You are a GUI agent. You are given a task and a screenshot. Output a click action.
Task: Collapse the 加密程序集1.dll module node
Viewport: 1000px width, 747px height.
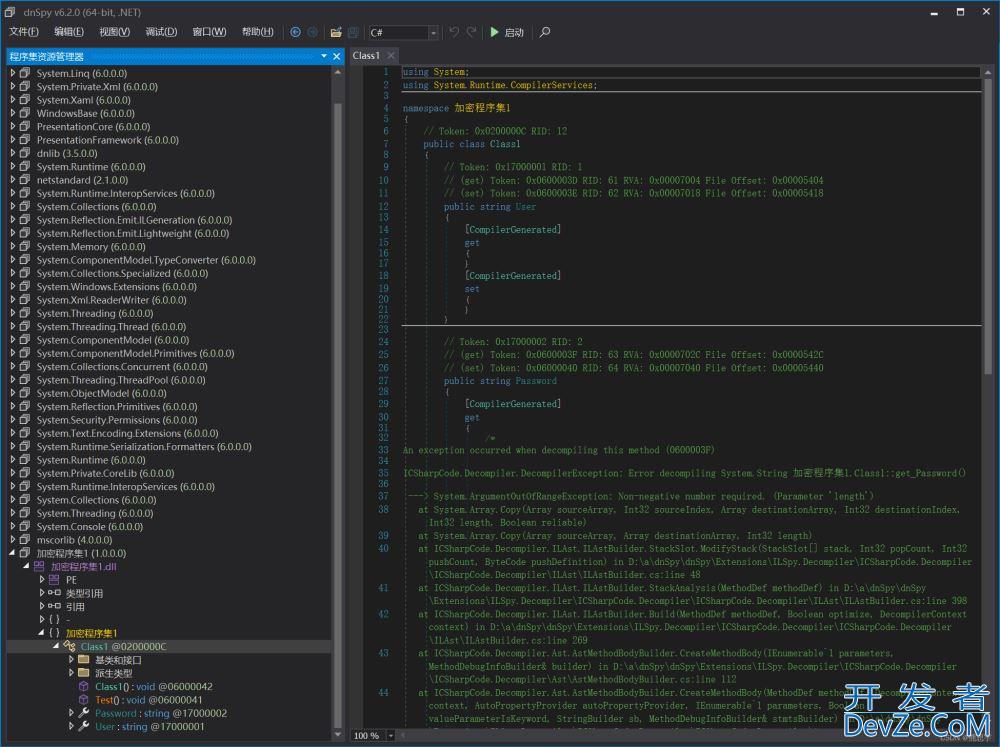(27, 566)
